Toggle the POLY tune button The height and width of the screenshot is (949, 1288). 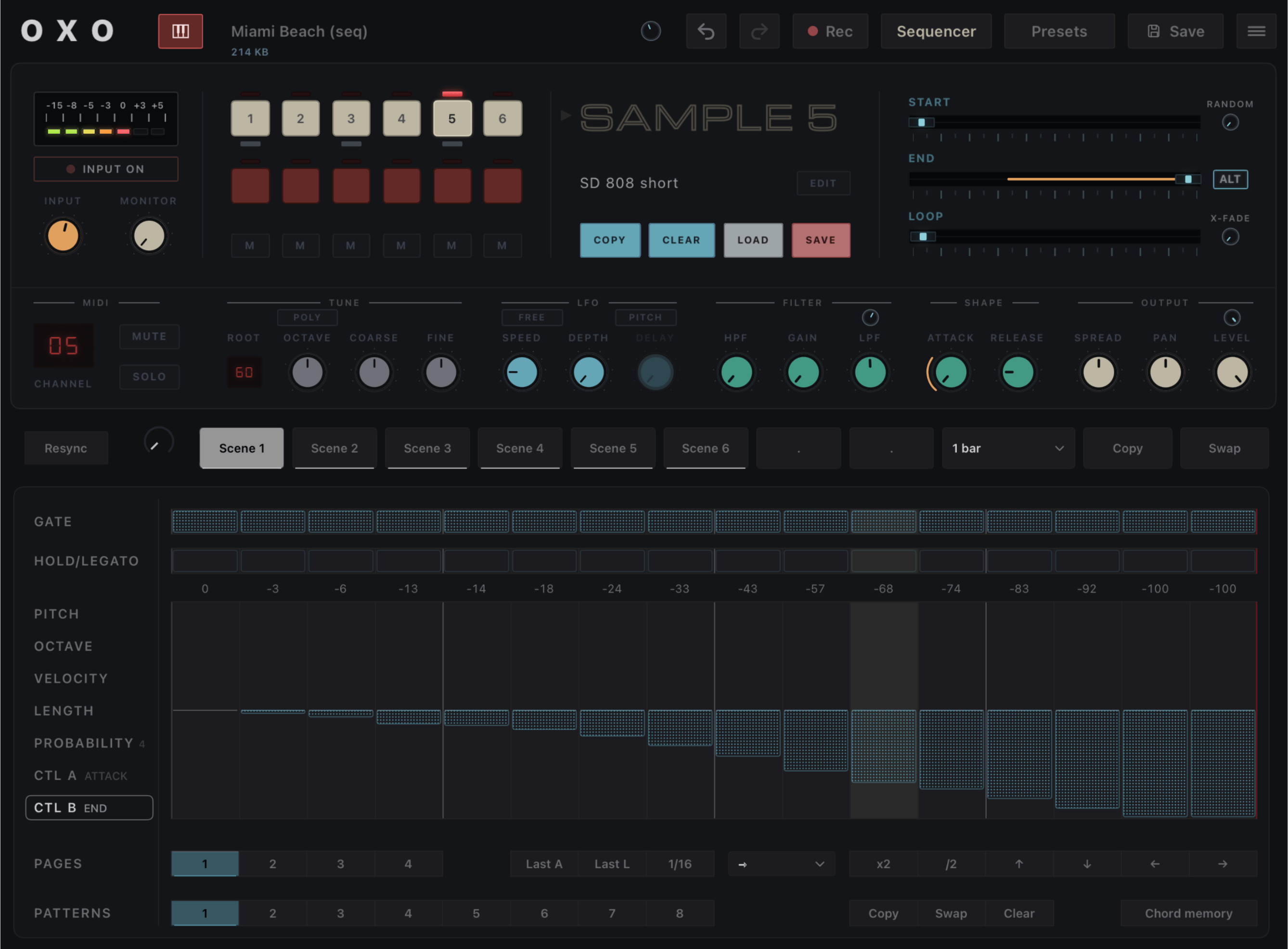(307, 317)
